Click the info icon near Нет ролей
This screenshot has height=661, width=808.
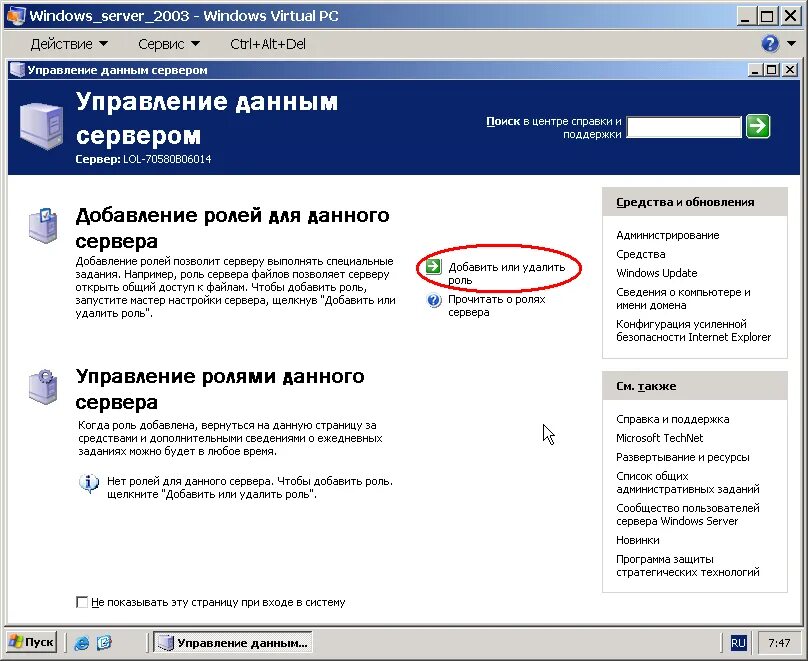coord(89,483)
